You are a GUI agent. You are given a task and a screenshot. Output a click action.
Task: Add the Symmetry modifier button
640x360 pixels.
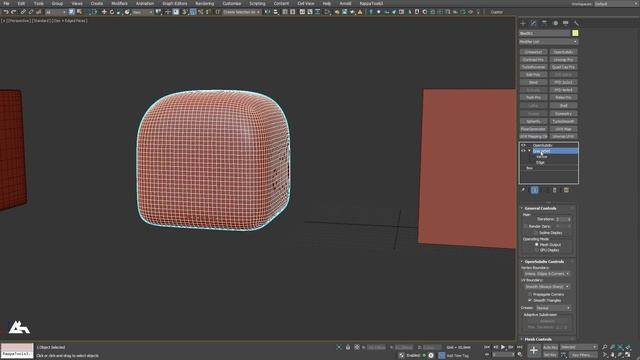tap(563, 113)
